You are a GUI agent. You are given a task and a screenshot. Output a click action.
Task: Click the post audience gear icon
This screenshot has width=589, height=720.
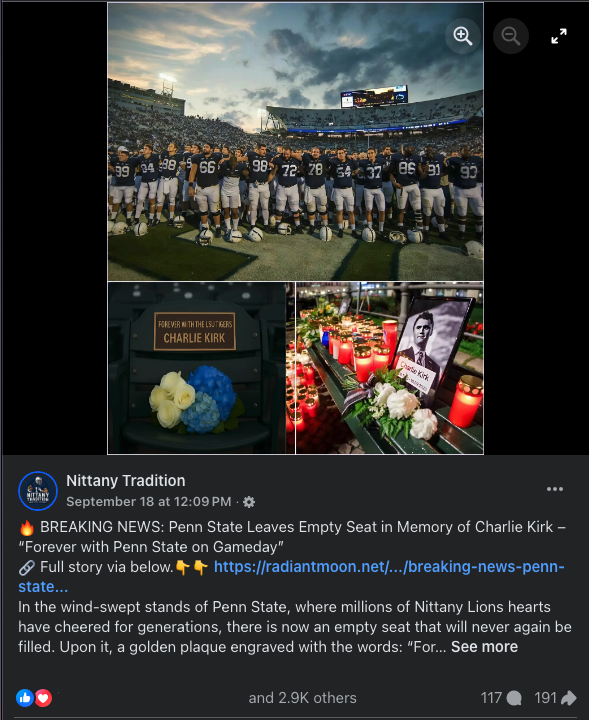(248, 502)
